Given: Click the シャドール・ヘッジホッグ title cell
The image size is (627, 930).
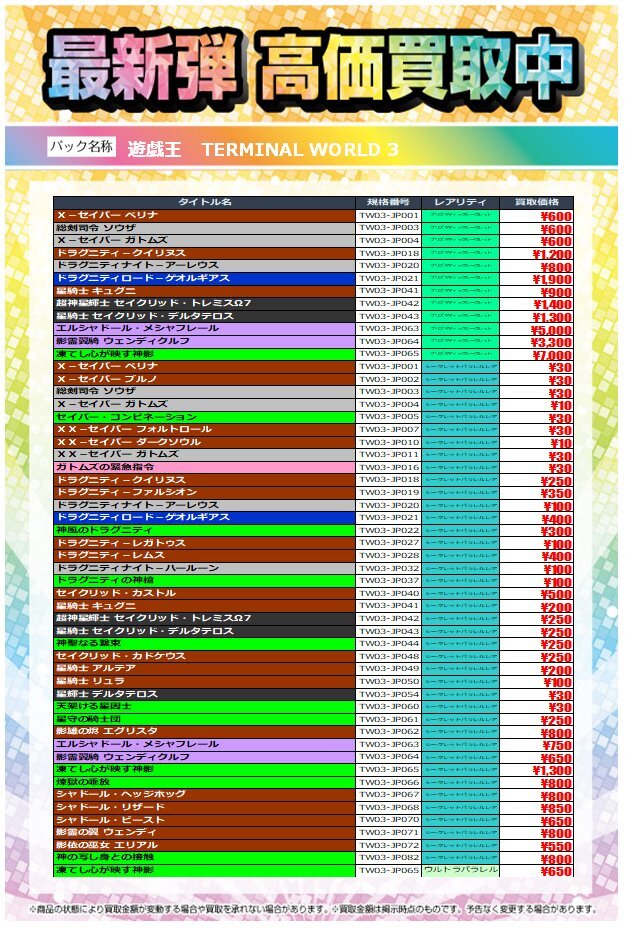Looking at the screenshot, I should click(x=205, y=795).
